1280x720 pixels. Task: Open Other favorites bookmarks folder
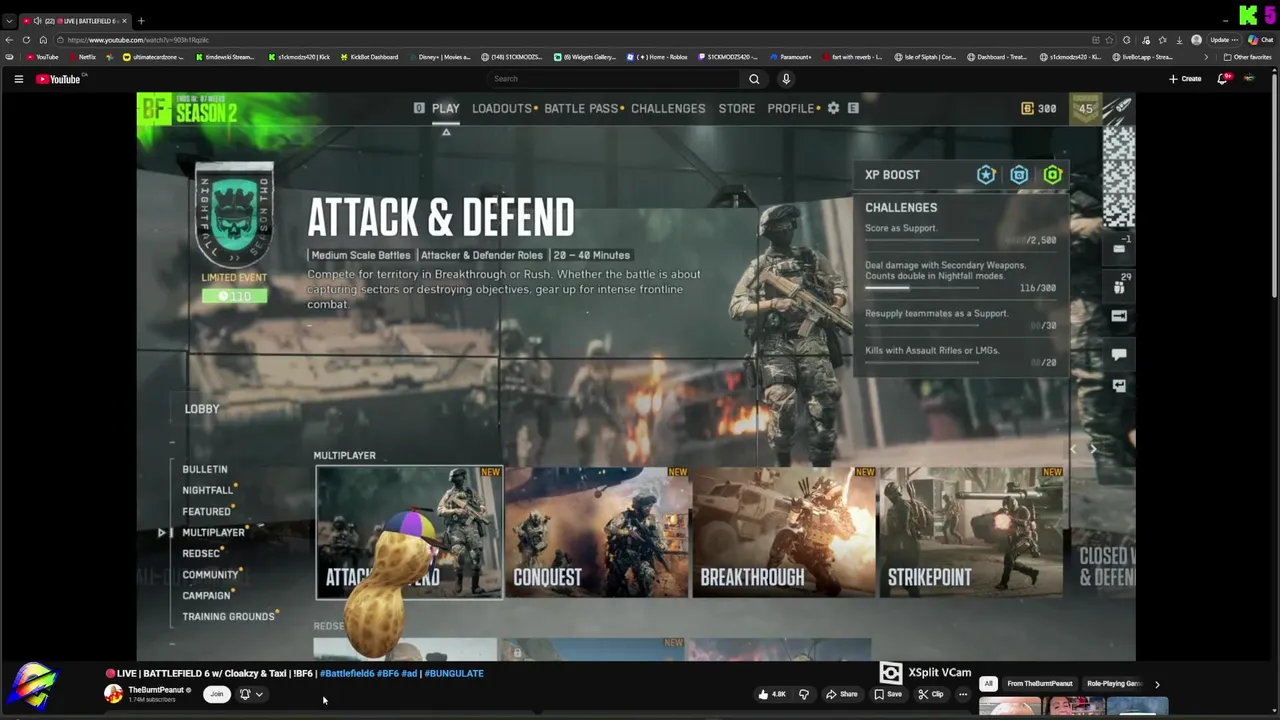click(1248, 57)
